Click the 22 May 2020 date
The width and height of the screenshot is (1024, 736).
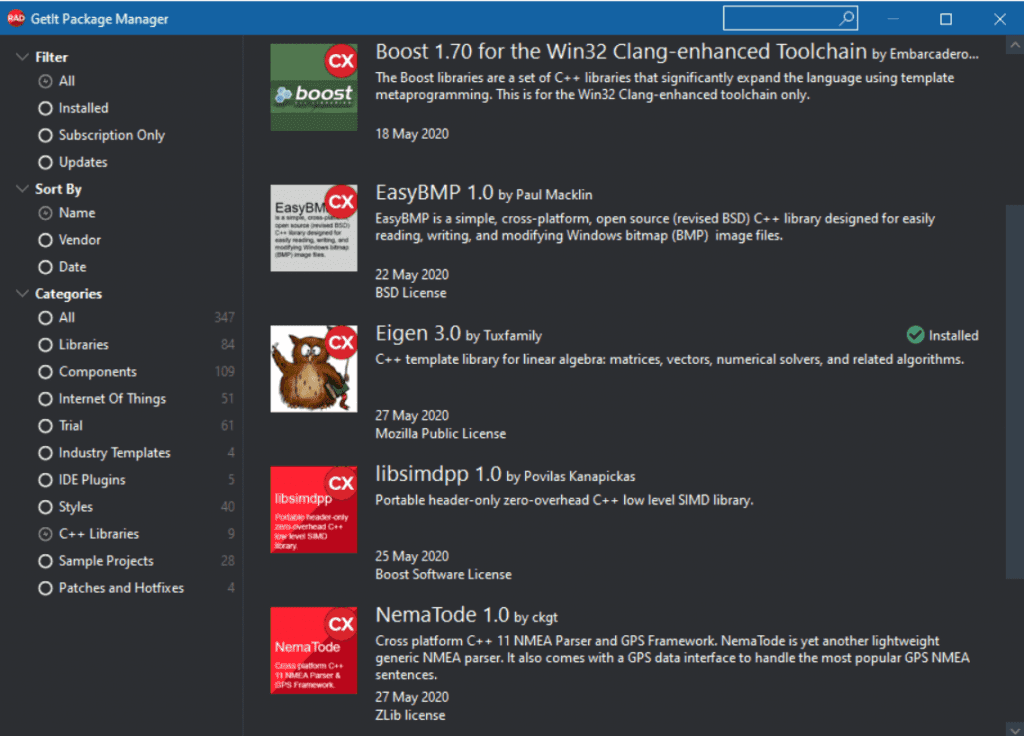(x=412, y=274)
